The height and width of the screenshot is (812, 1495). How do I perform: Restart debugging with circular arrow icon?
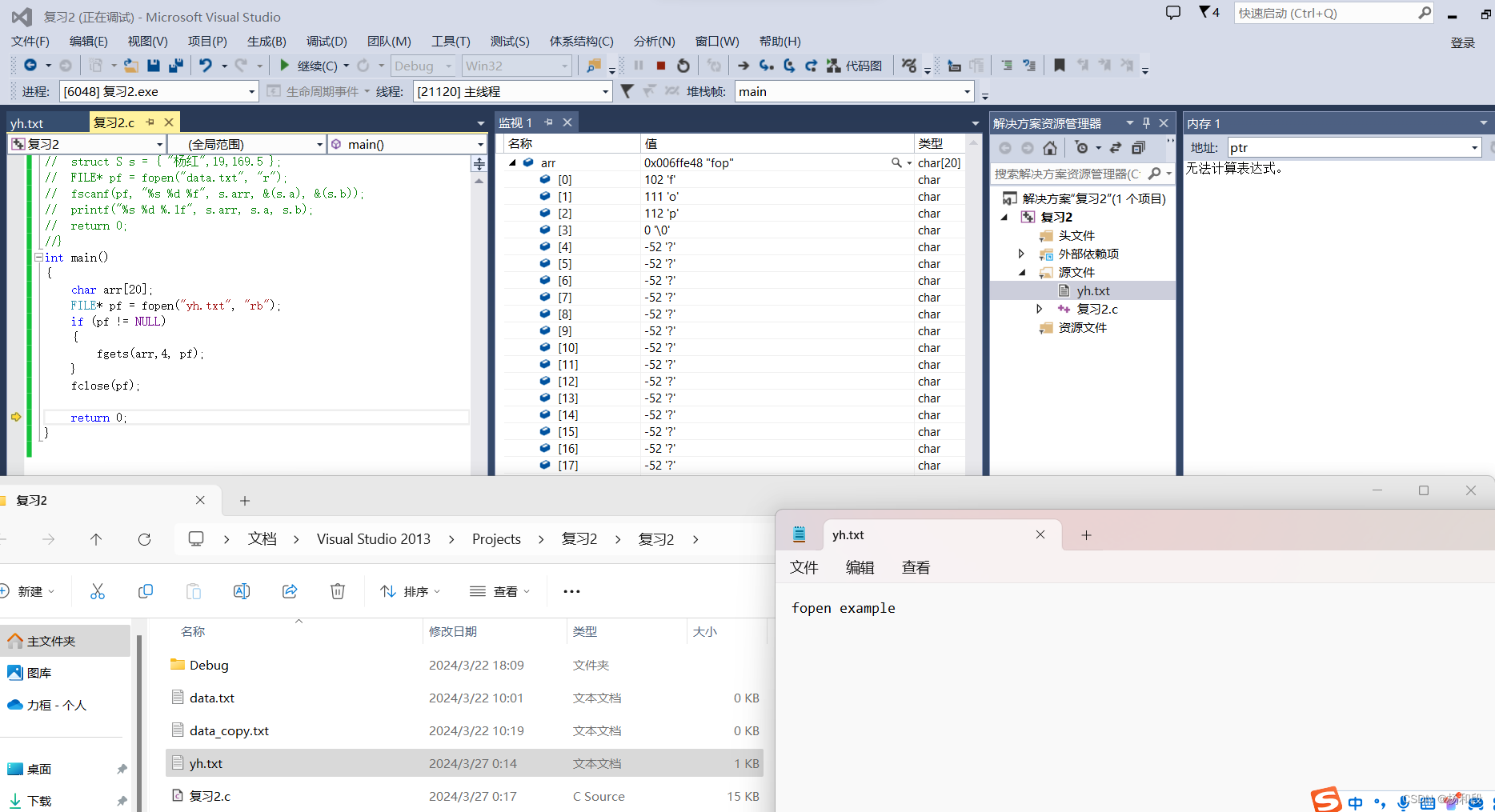coord(683,66)
